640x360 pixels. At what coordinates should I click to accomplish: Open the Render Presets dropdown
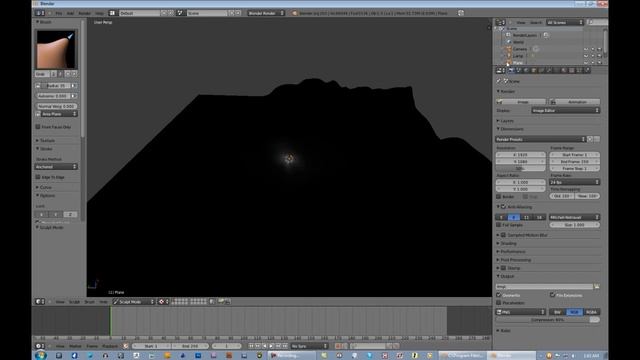(540, 139)
